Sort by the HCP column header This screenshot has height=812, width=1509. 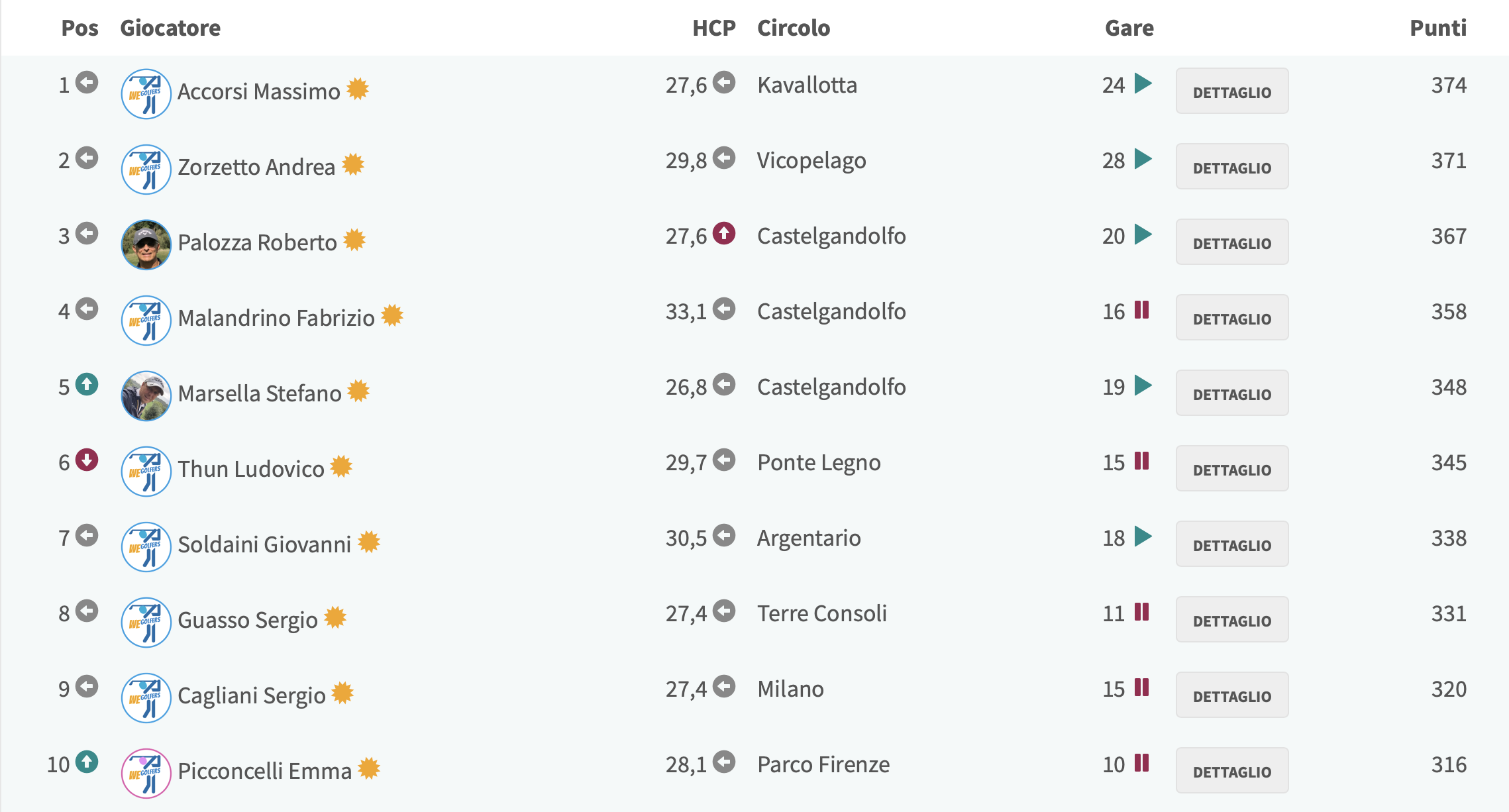coord(714,28)
